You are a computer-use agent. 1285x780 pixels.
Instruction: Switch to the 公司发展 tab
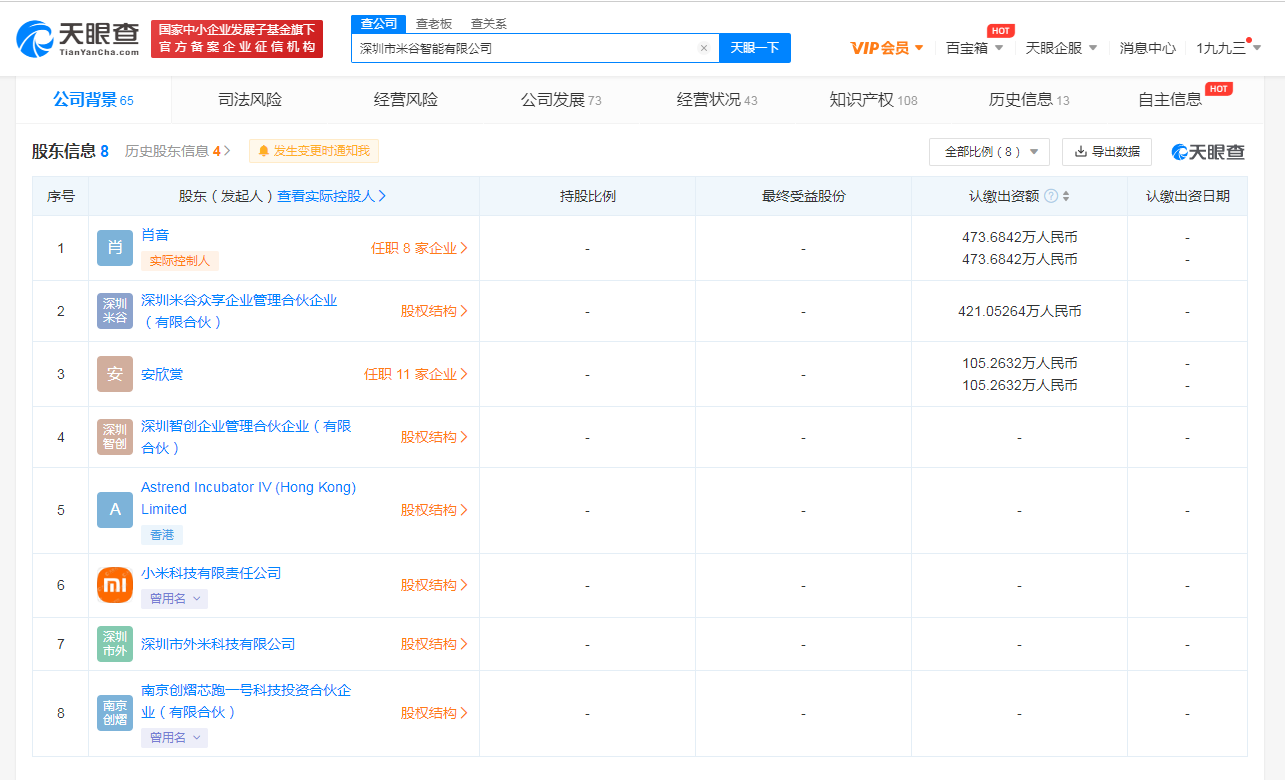click(x=561, y=100)
